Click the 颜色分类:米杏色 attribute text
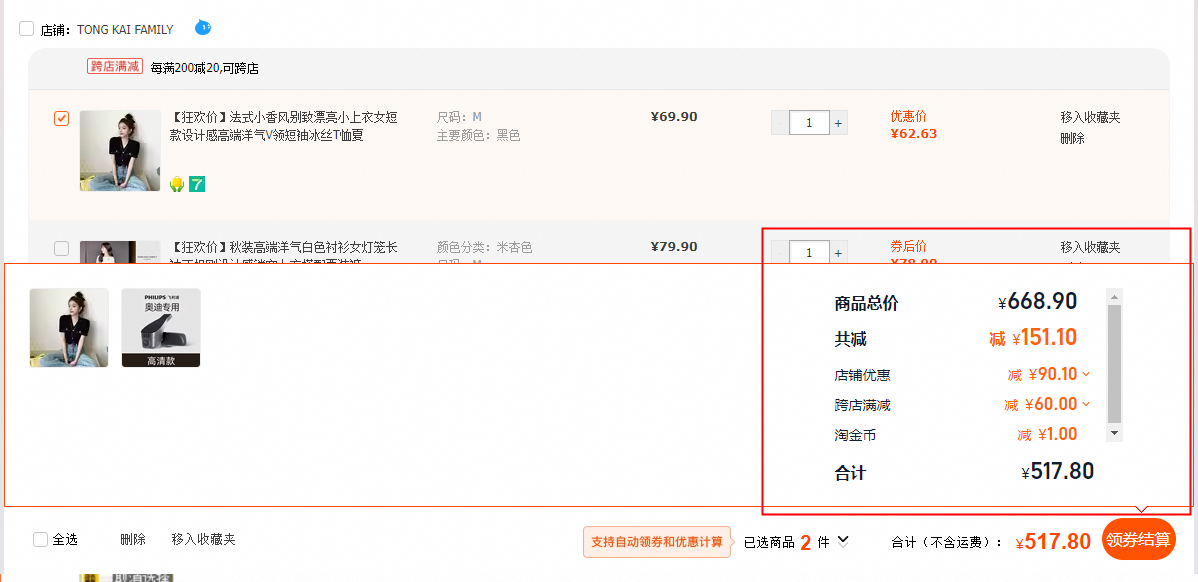 click(x=484, y=247)
